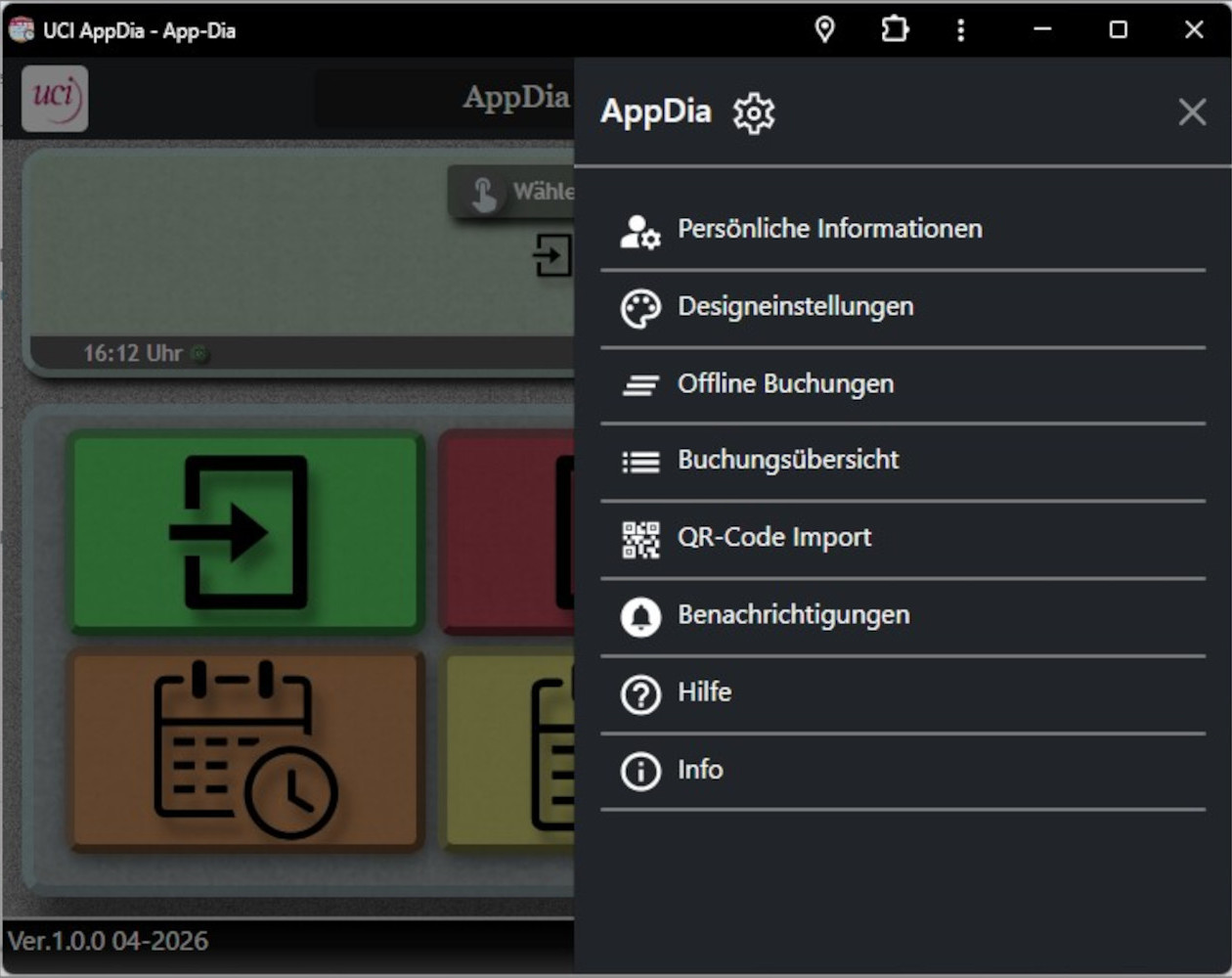Click the UCI logo in header
This screenshot has width=1232, height=978.
pyautogui.click(x=55, y=99)
